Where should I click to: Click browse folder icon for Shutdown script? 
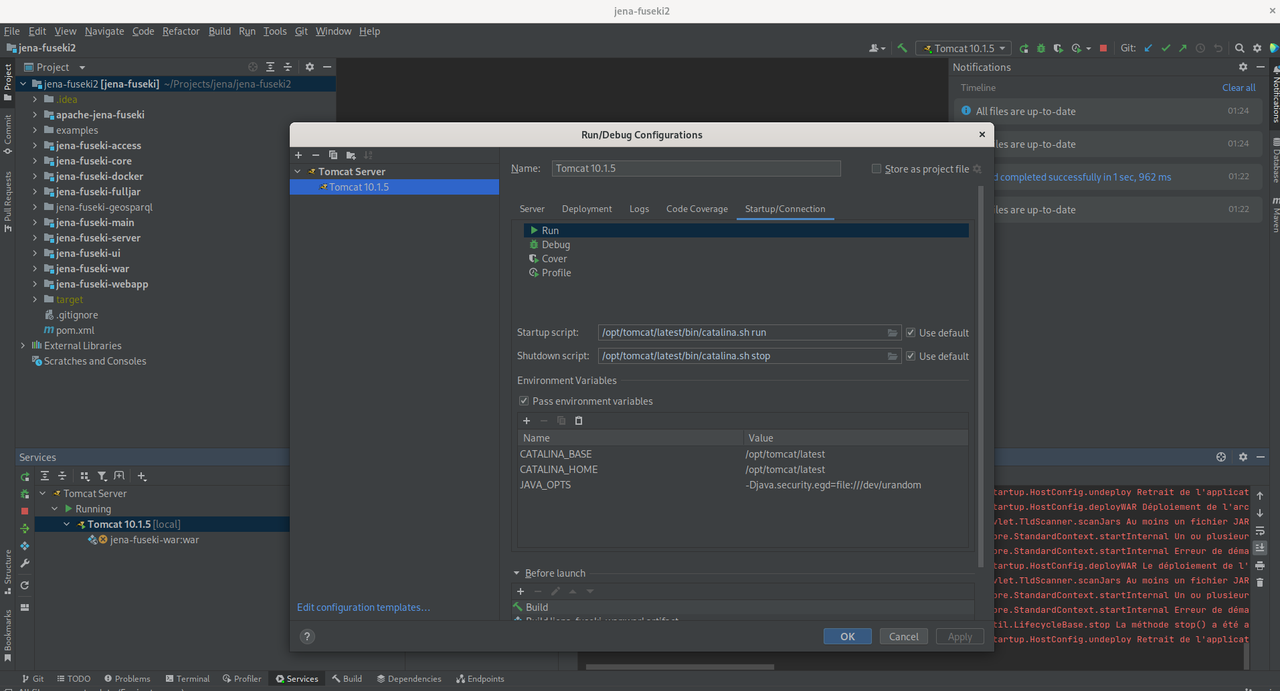892,356
